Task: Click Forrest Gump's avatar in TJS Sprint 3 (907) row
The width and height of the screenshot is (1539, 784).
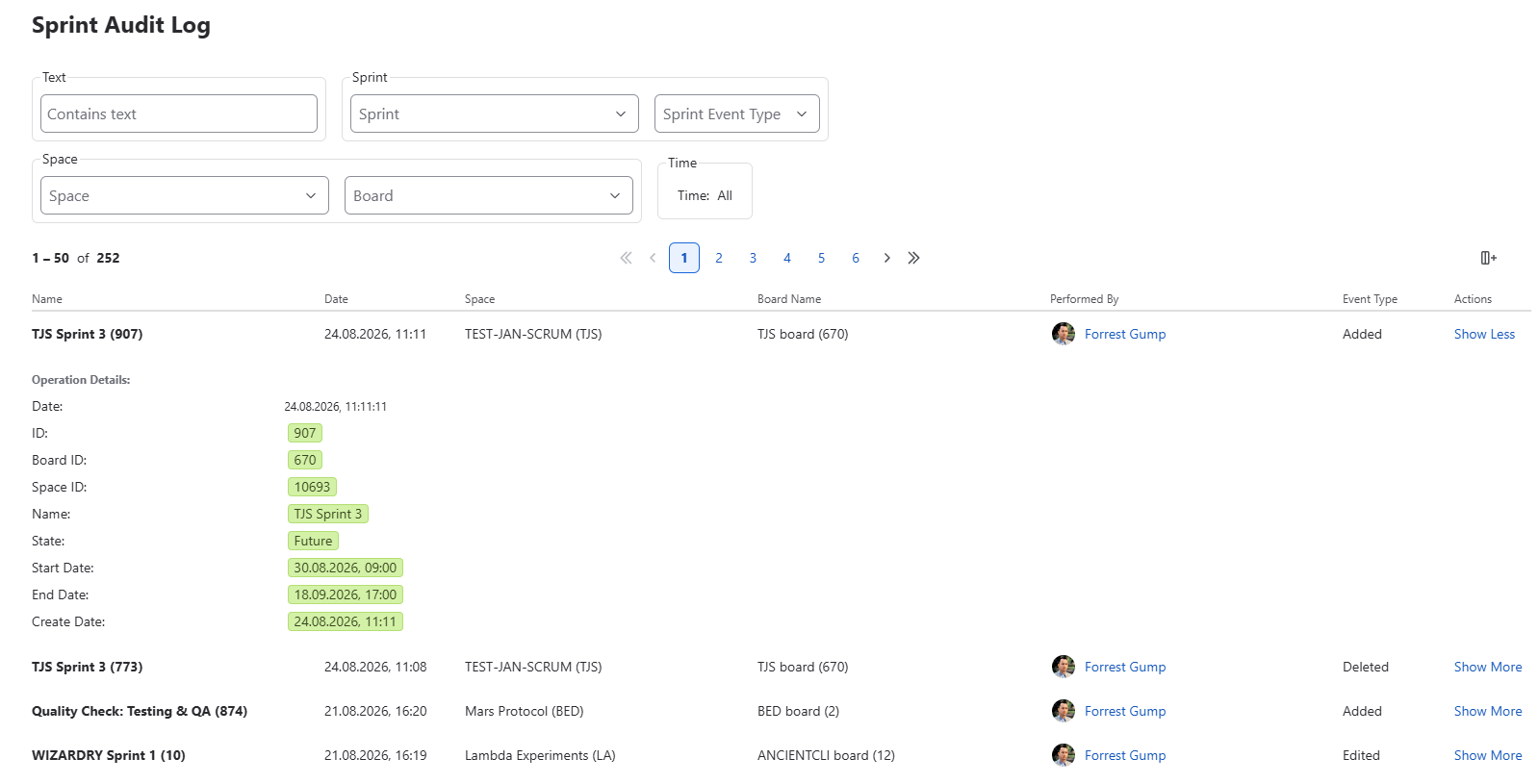Action: coord(1064,334)
